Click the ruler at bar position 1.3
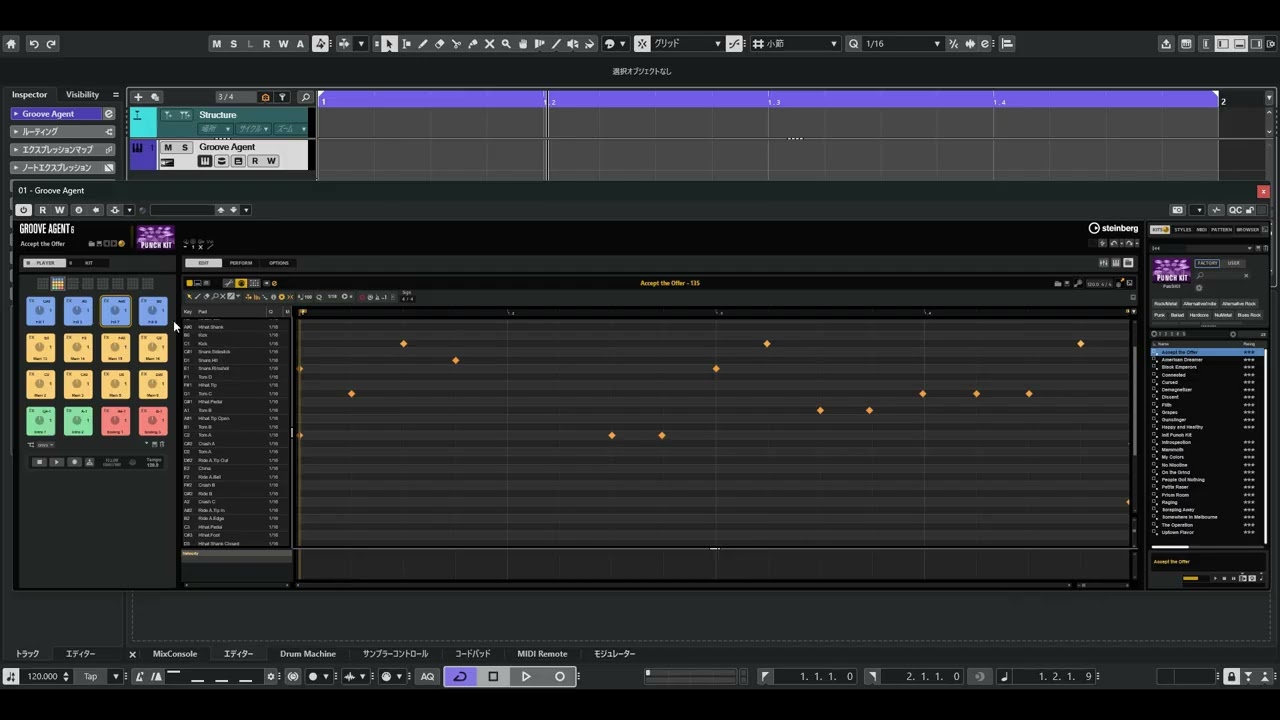This screenshot has height=720, width=1280. tap(774, 101)
